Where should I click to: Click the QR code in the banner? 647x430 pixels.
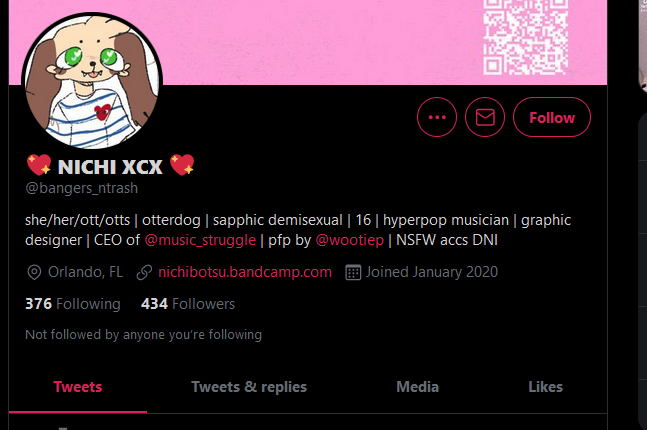526,38
